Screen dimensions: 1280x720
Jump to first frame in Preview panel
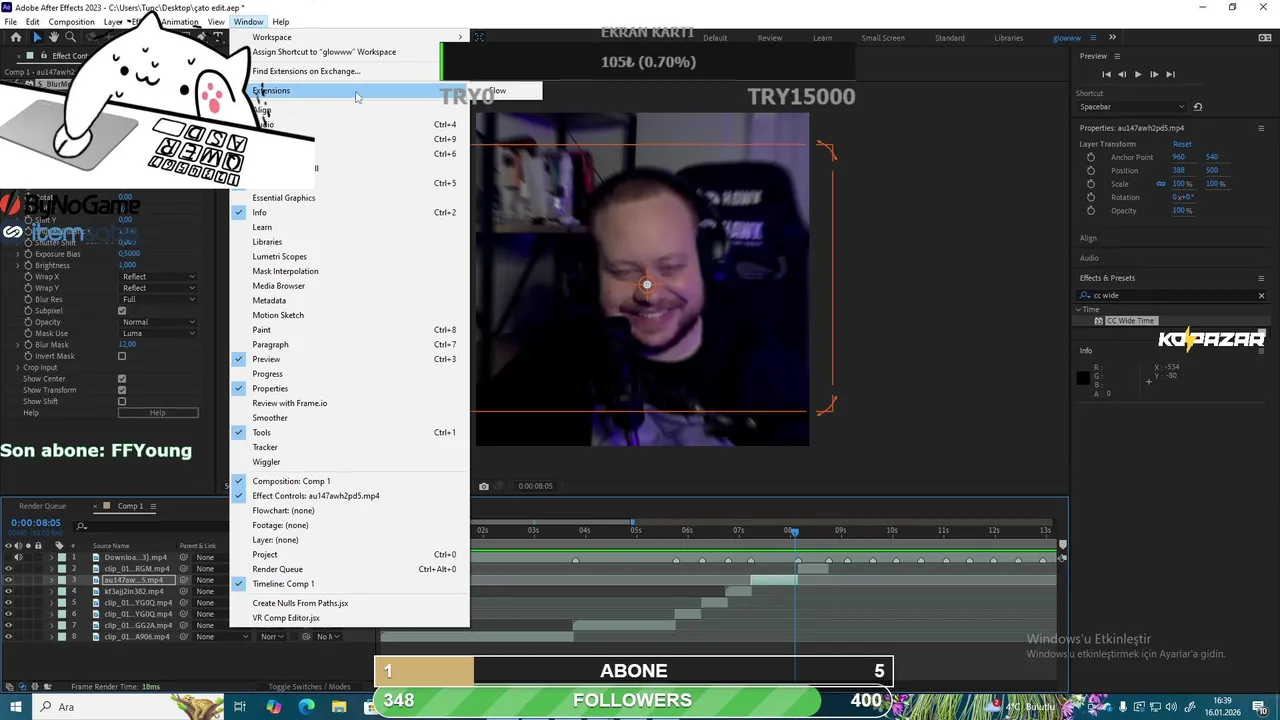pos(1106,74)
